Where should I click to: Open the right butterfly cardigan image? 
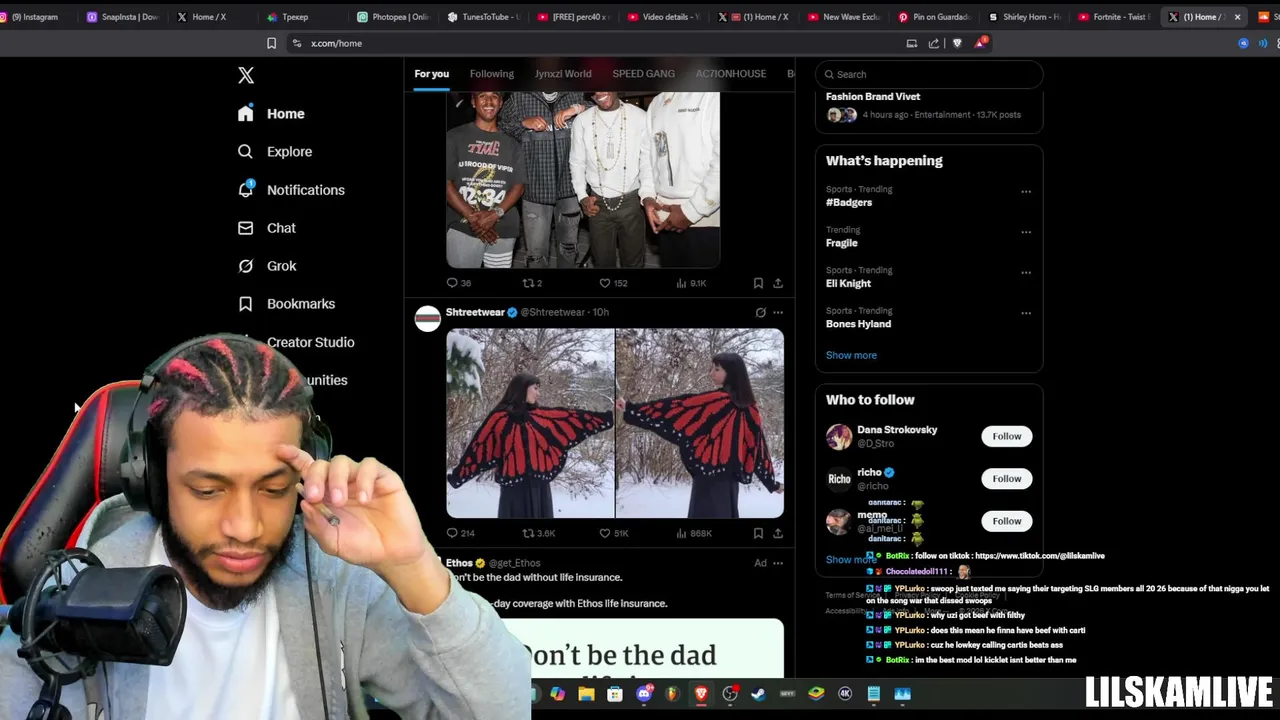click(700, 423)
